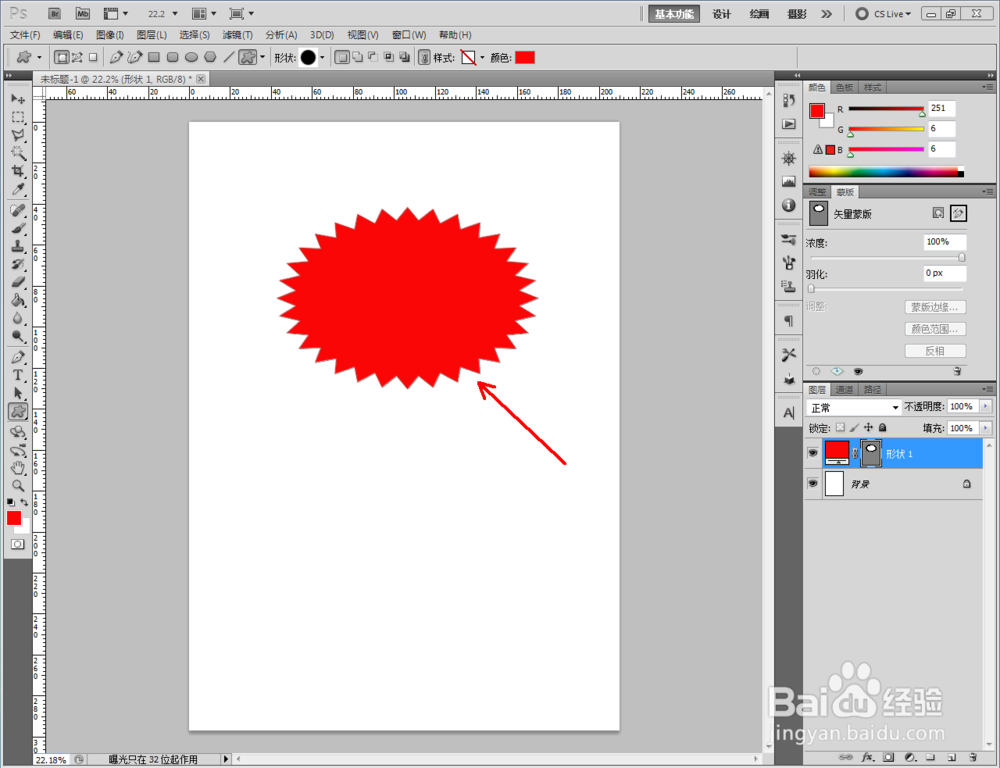Launch Adobe Bridge
The height and width of the screenshot is (768, 1000).
click(x=55, y=13)
